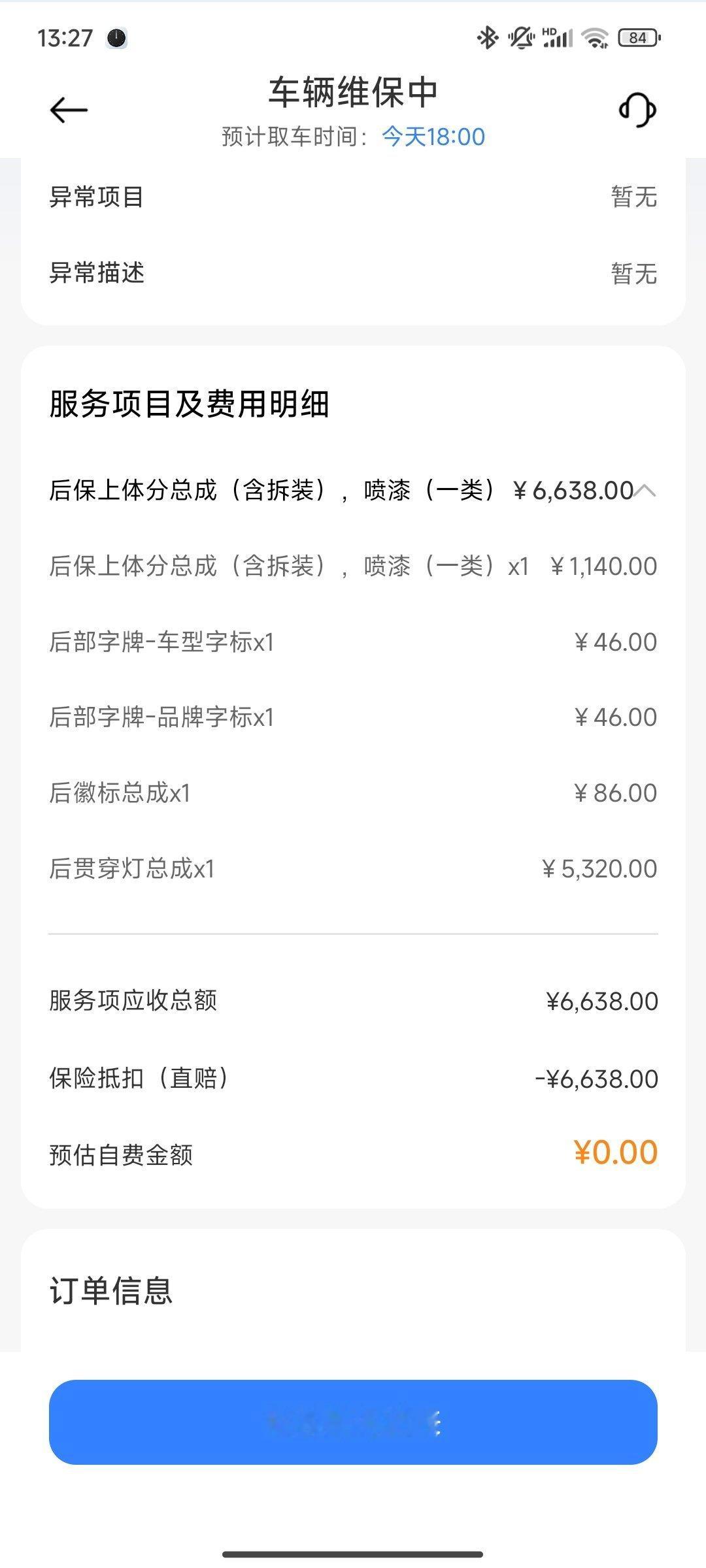Tap the back arrow icon
Viewport: 706px width, 1568px height.
click(69, 110)
